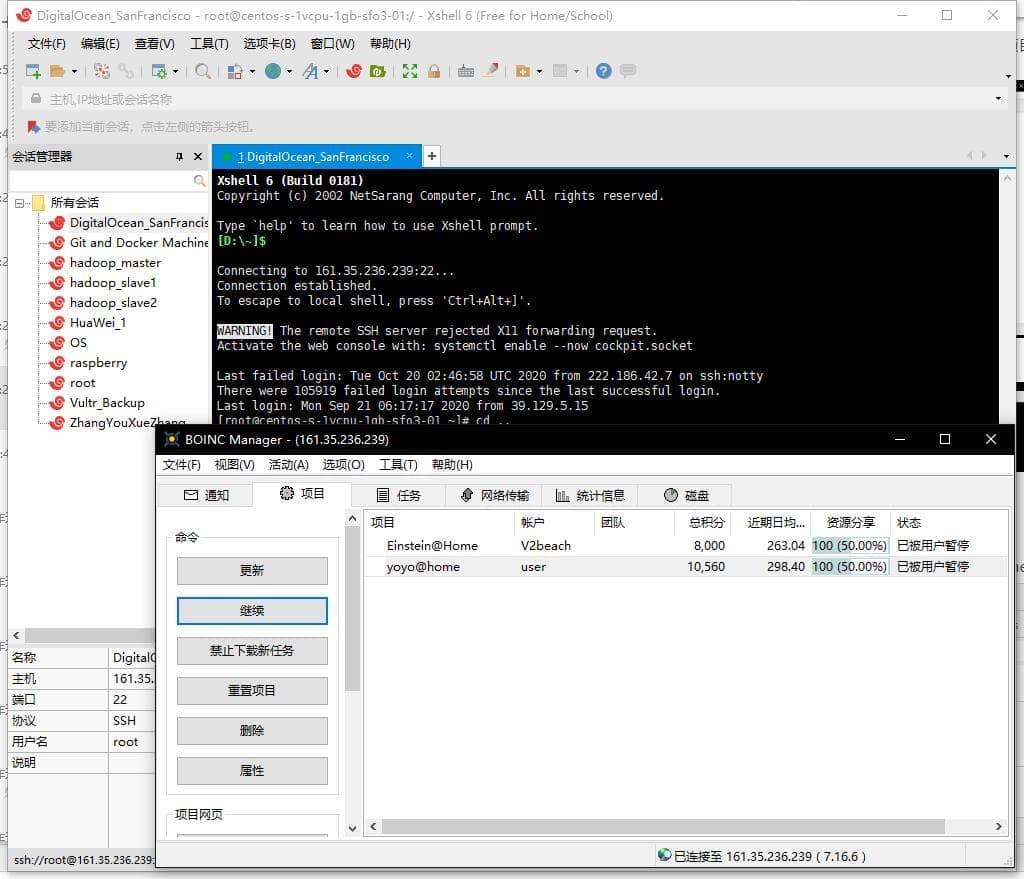Select the Einstein@Home project row

click(685, 545)
